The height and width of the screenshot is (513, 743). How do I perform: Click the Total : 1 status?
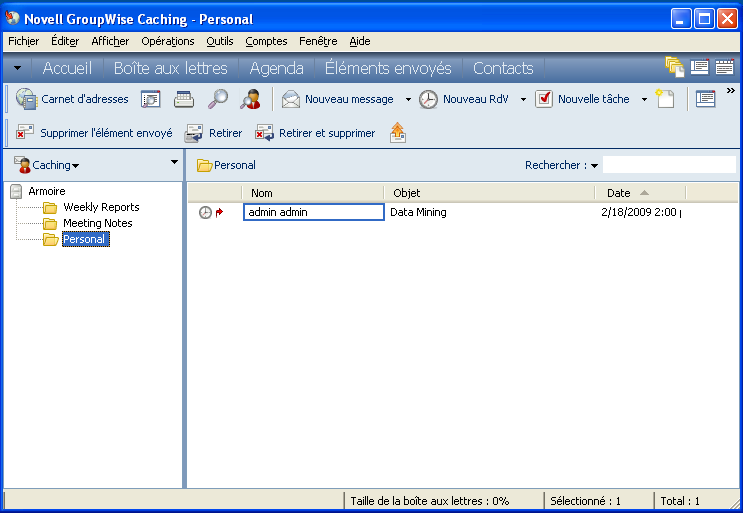(x=680, y=501)
